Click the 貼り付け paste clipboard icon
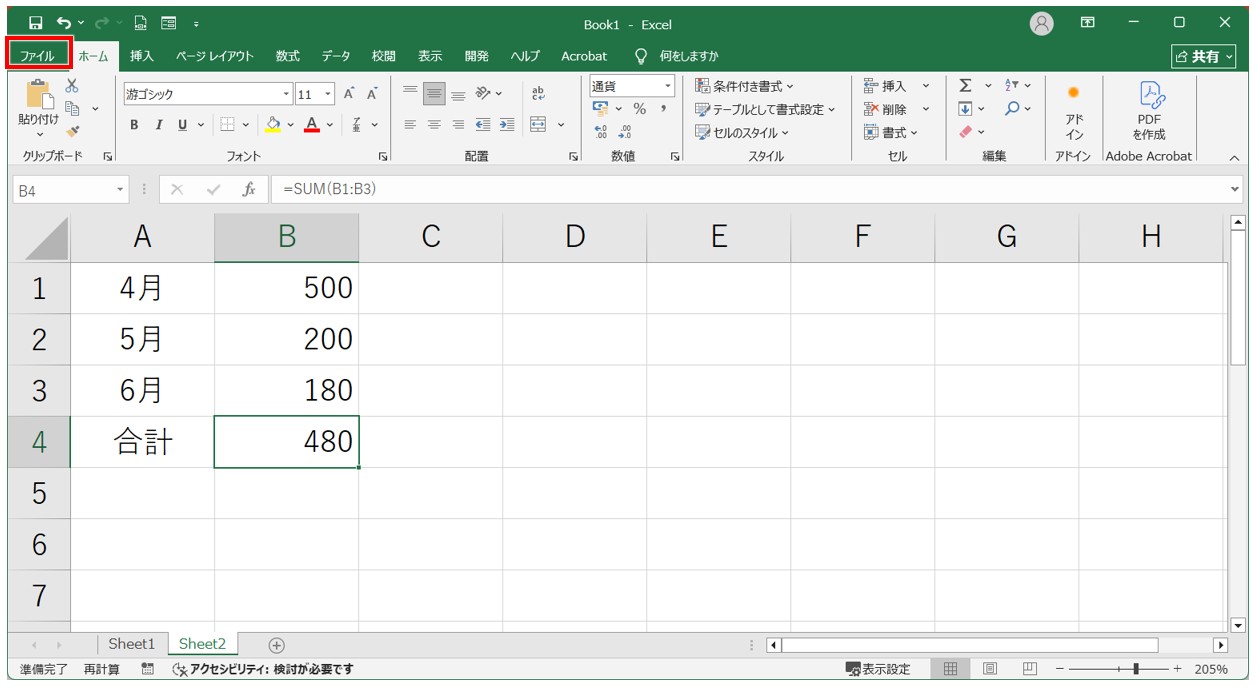Viewport: 1256px width, 688px height. pyautogui.click(x=39, y=94)
